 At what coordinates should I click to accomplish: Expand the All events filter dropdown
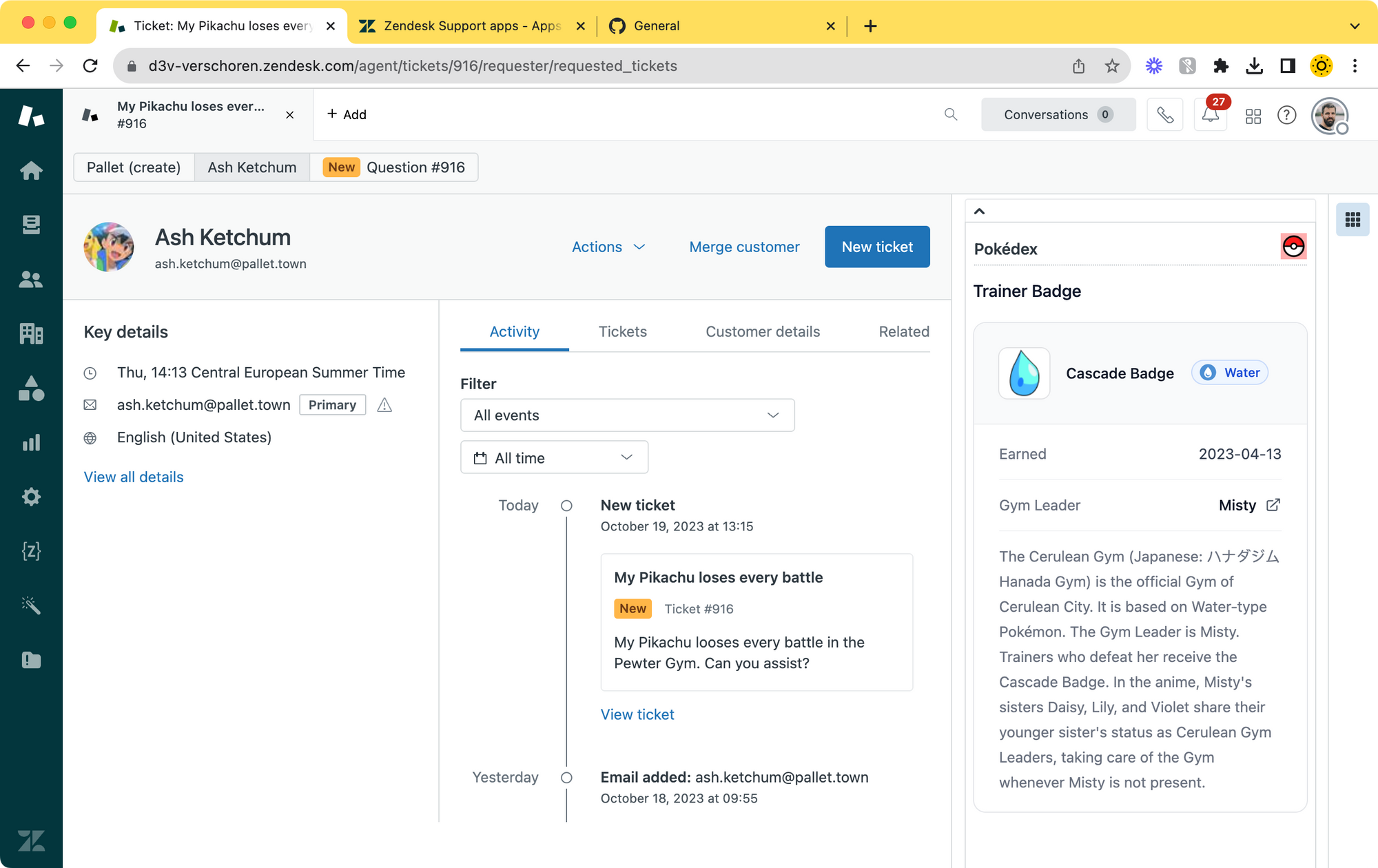pos(627,415)
